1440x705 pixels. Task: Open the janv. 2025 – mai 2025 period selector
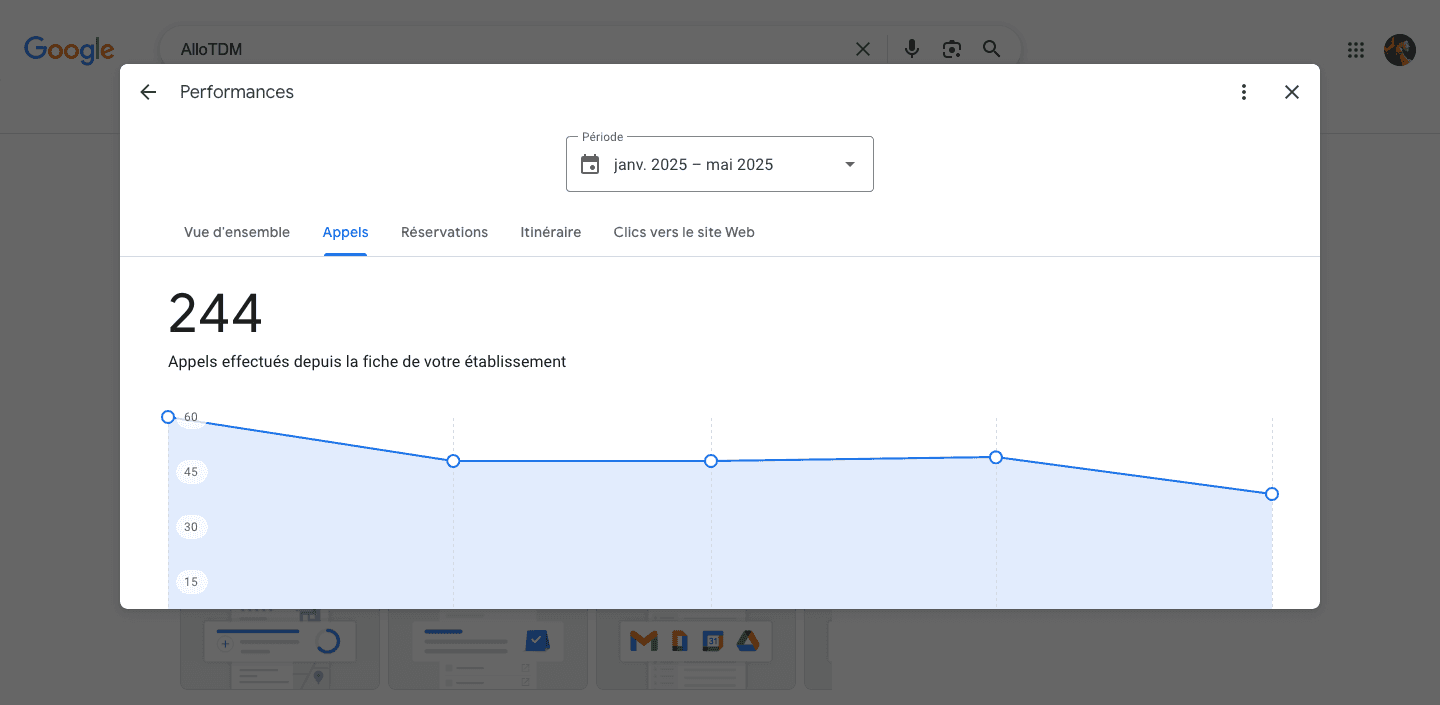(x=694, y=165)
